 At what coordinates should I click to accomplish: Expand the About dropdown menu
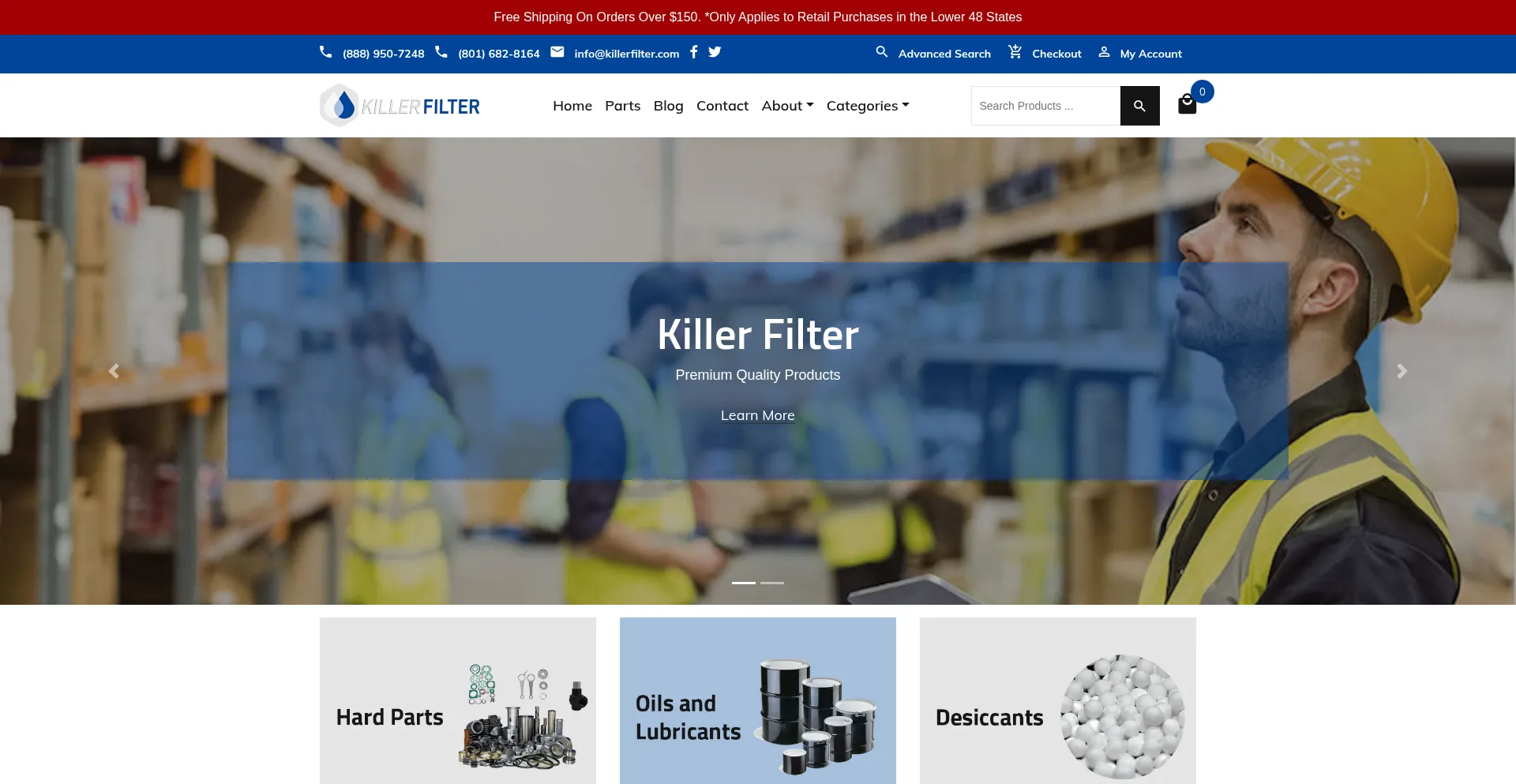click(787, 106)
